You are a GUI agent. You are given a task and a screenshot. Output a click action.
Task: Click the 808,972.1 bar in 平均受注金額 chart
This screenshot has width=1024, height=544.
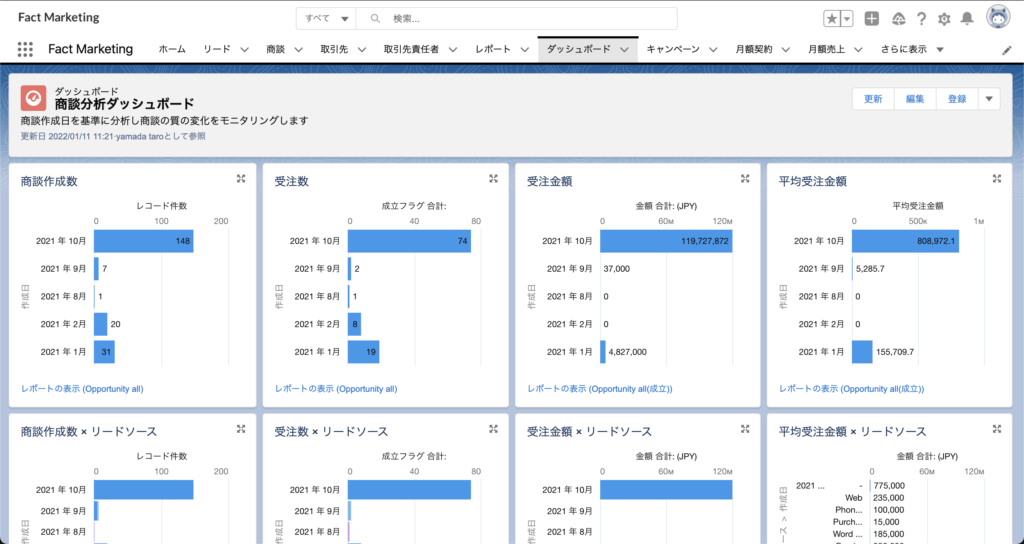pos(905,241)
